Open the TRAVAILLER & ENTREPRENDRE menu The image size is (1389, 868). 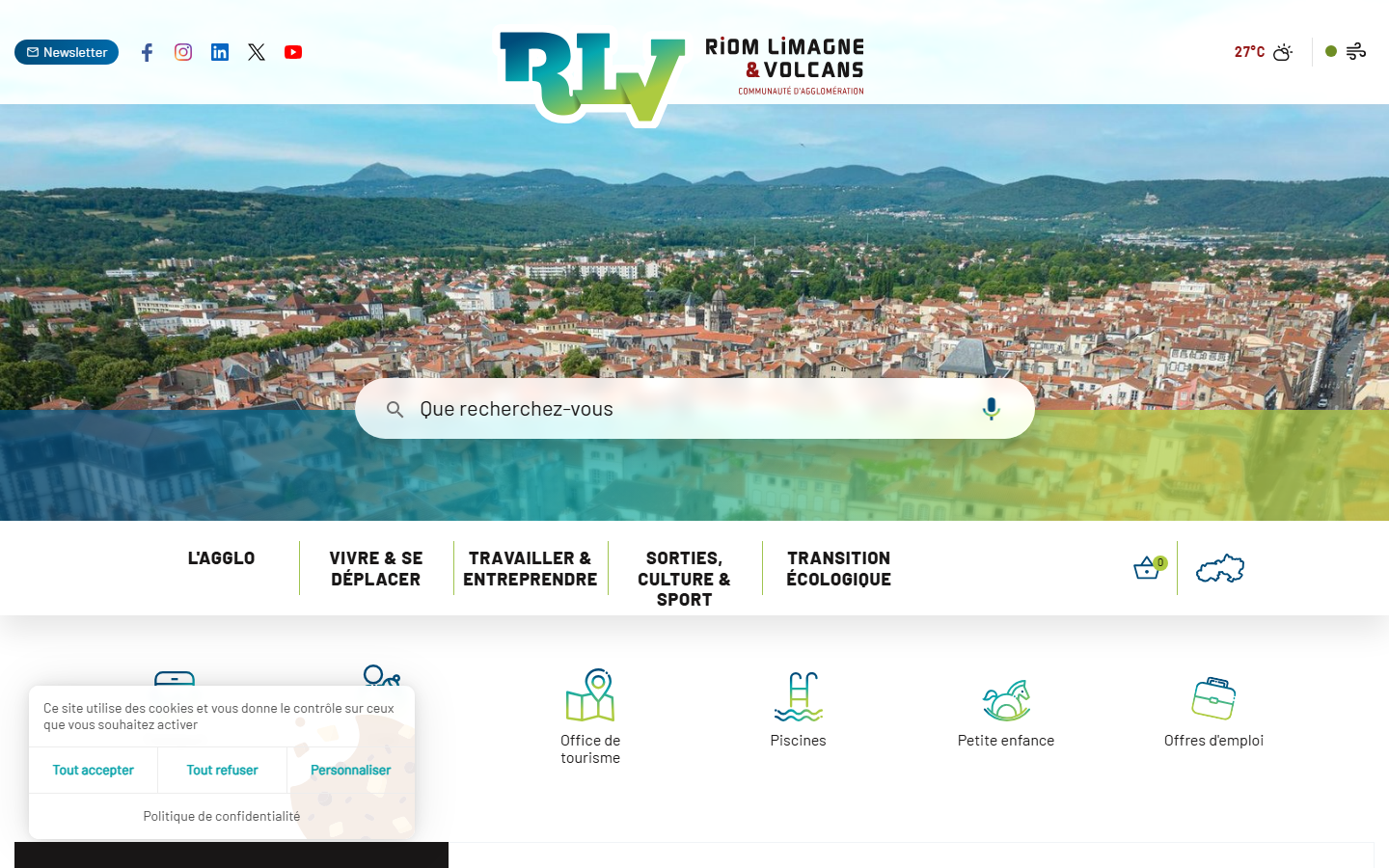(x=531, y=568)
